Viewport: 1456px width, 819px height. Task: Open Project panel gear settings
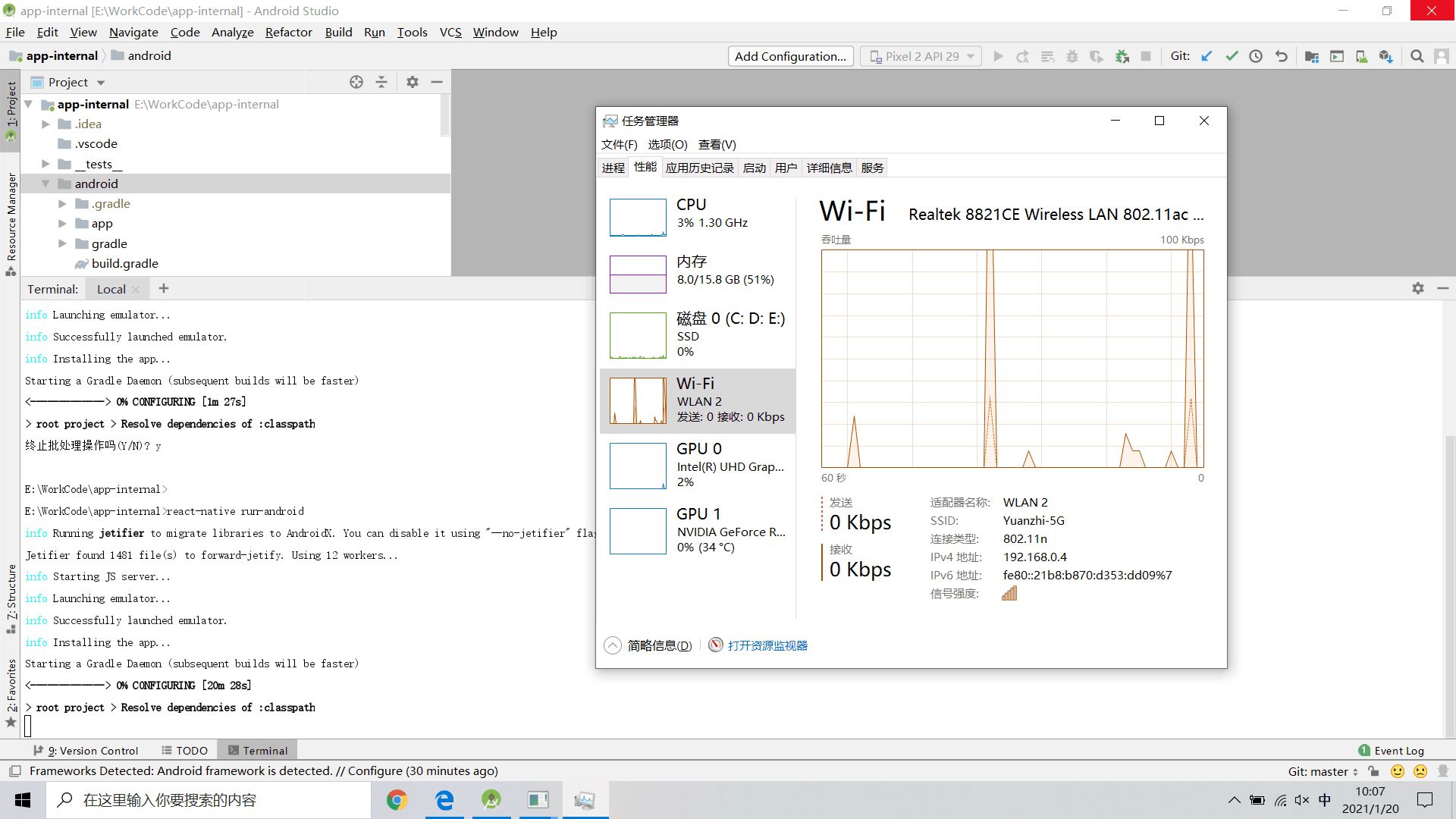[412, 82]
